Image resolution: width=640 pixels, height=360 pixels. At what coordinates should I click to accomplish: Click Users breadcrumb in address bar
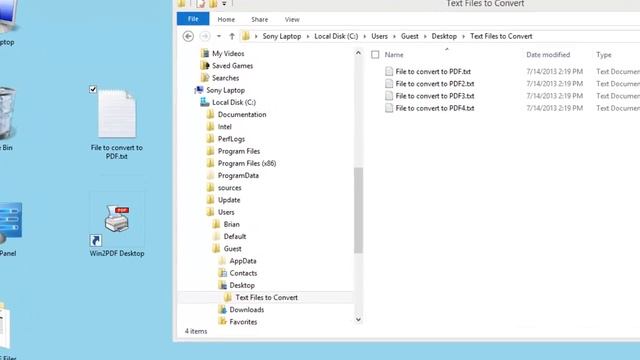379,36
